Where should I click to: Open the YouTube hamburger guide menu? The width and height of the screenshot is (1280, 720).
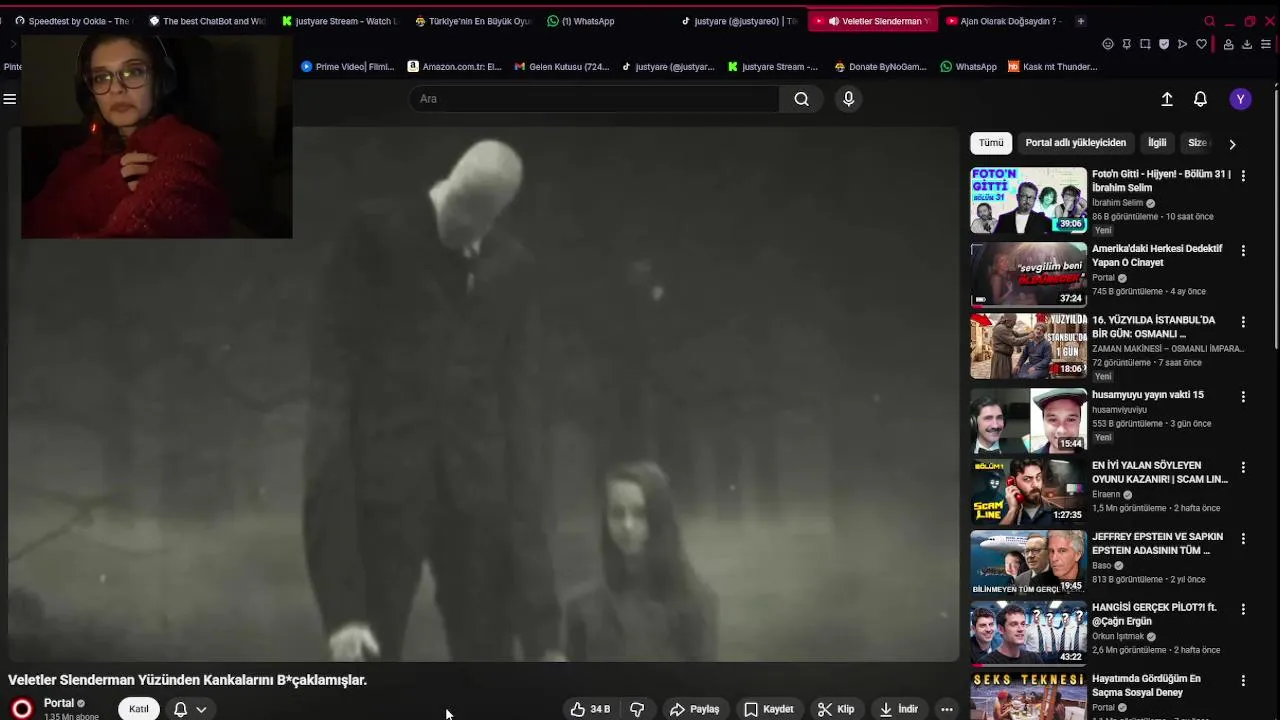coord(10,99)
